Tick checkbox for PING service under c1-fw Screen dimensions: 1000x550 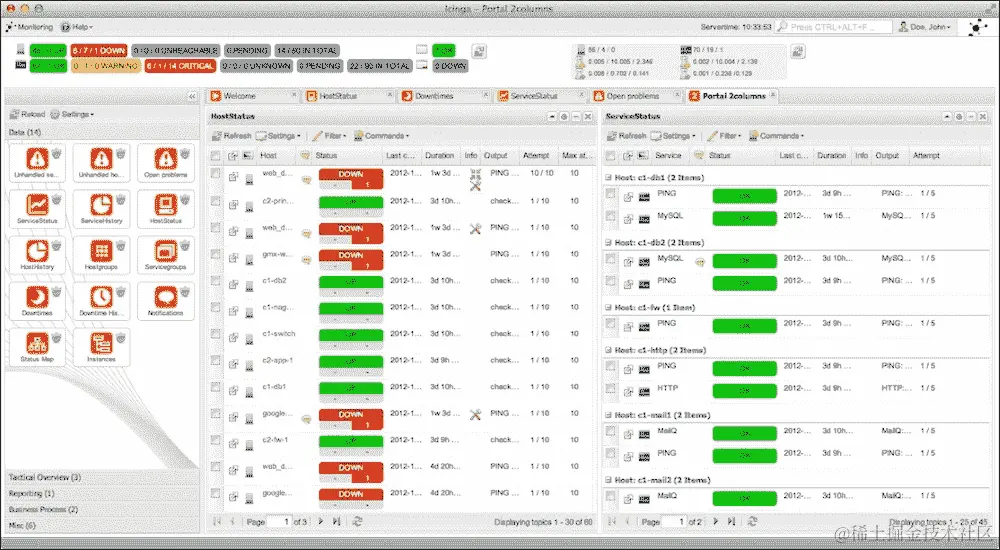610,323
